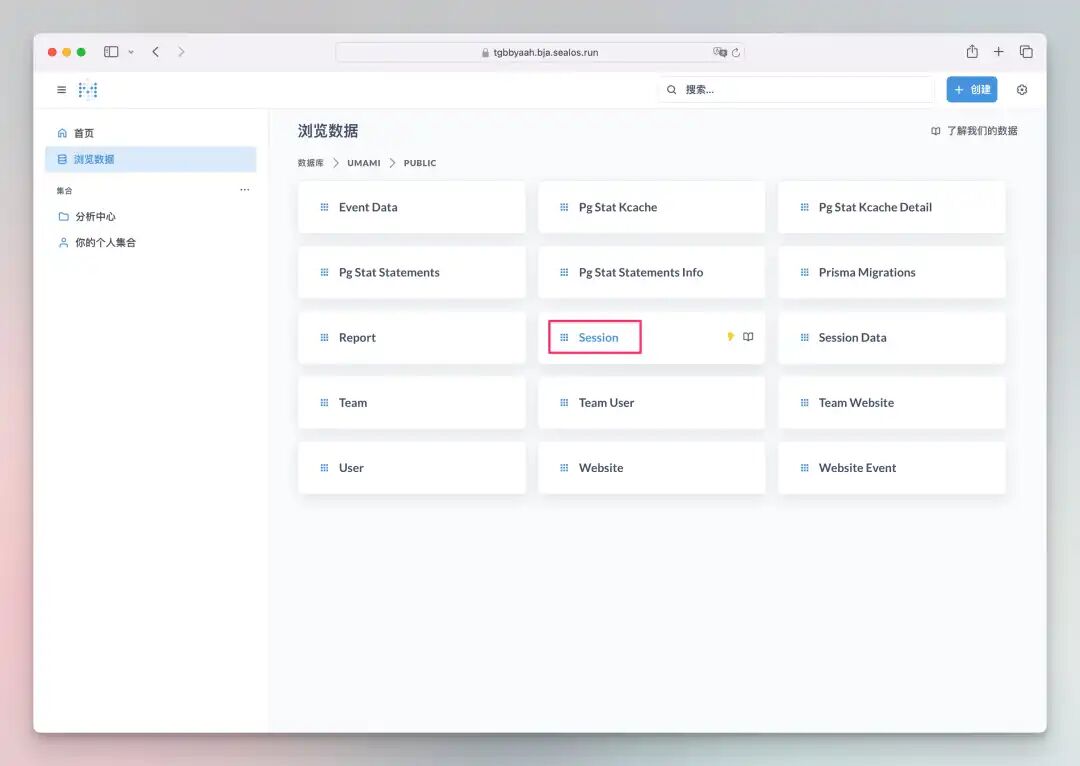Viewport: 1080px width, 766px height.
Task: Go back in Safari
Action: pos(156,52)
